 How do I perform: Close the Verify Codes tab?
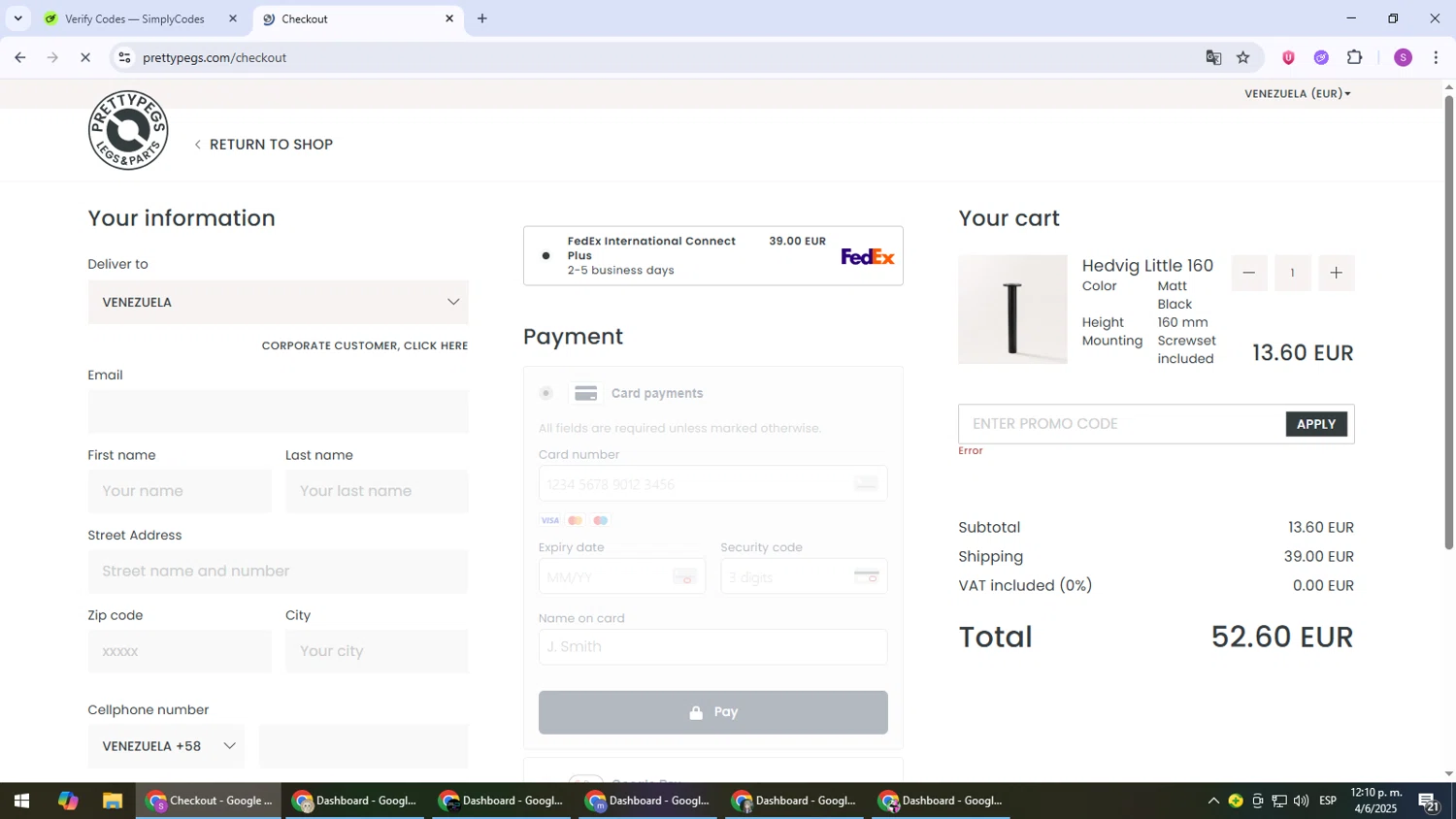click(233, 18)
